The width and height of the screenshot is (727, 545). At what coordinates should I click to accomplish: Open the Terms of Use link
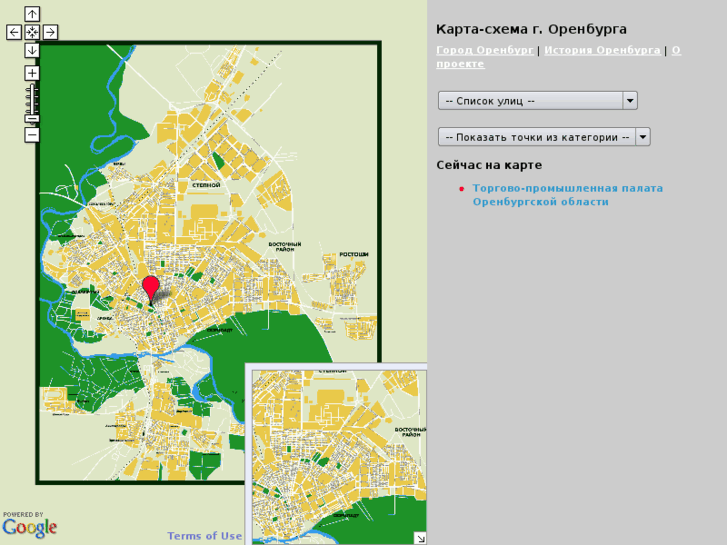pos(205,536)
